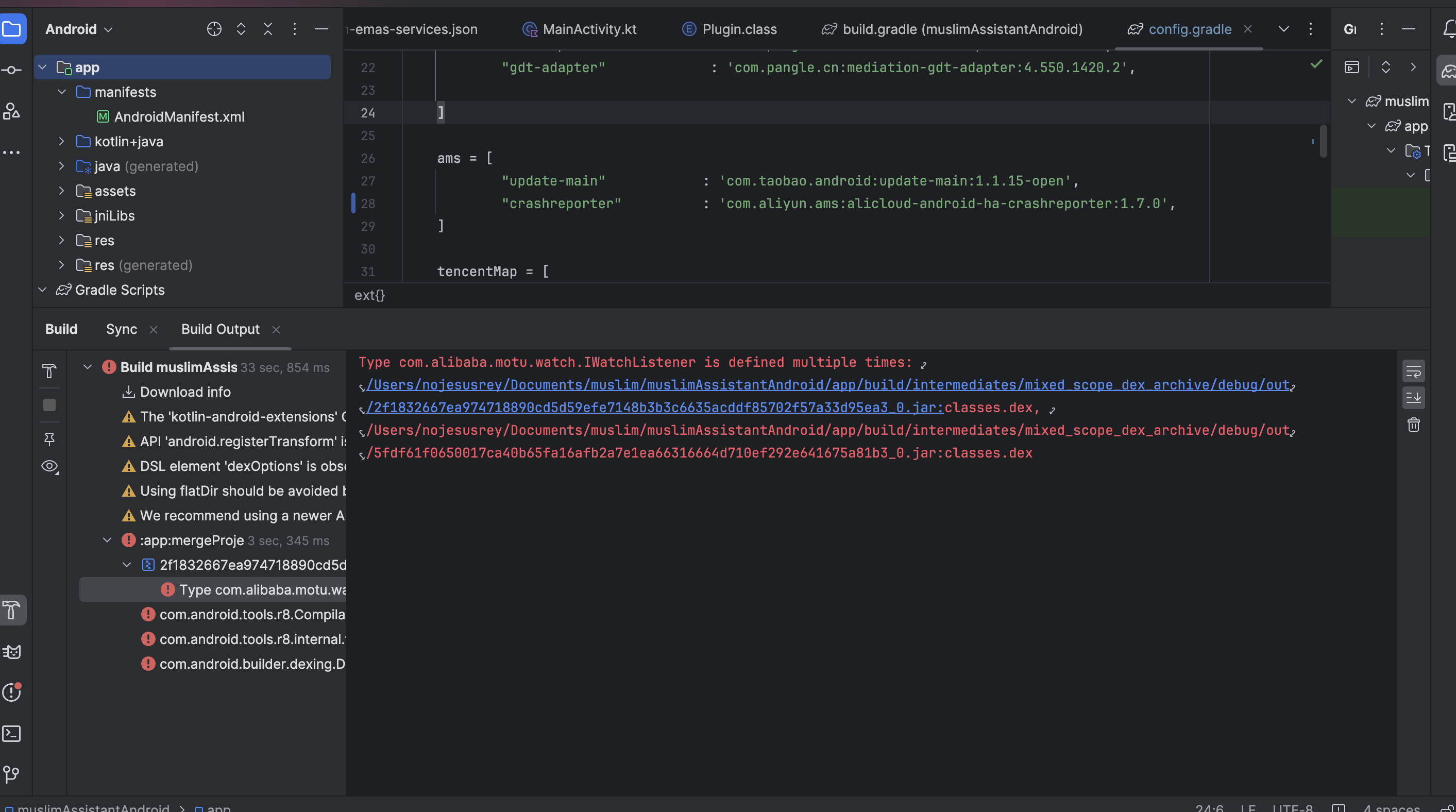Image resolution: width=1456 pixels, height=812 pixels.
Task: Clear build output with the trash icon
Action: pyautogui.click(x=1413, y=425)
